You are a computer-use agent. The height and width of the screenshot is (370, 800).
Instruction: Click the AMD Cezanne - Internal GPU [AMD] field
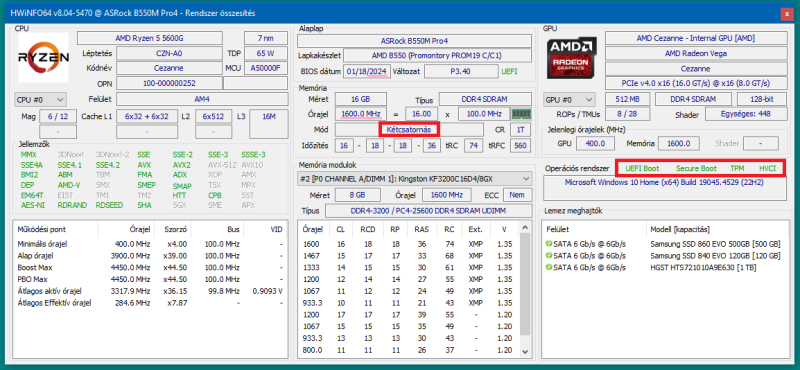click(x=695, y=38)
